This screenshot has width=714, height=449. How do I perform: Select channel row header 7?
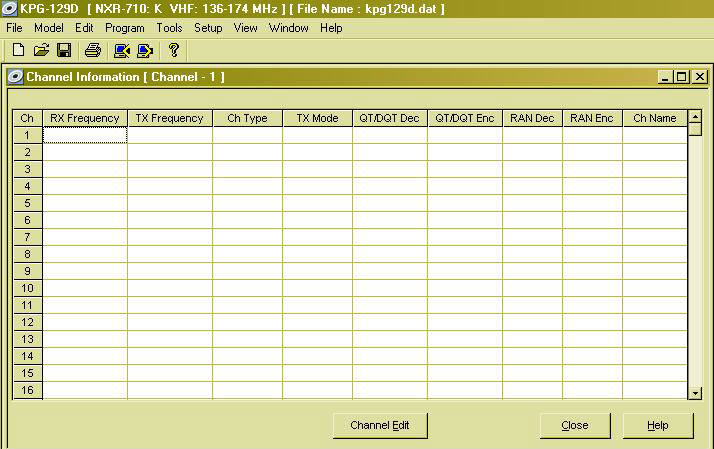(27, 237)
